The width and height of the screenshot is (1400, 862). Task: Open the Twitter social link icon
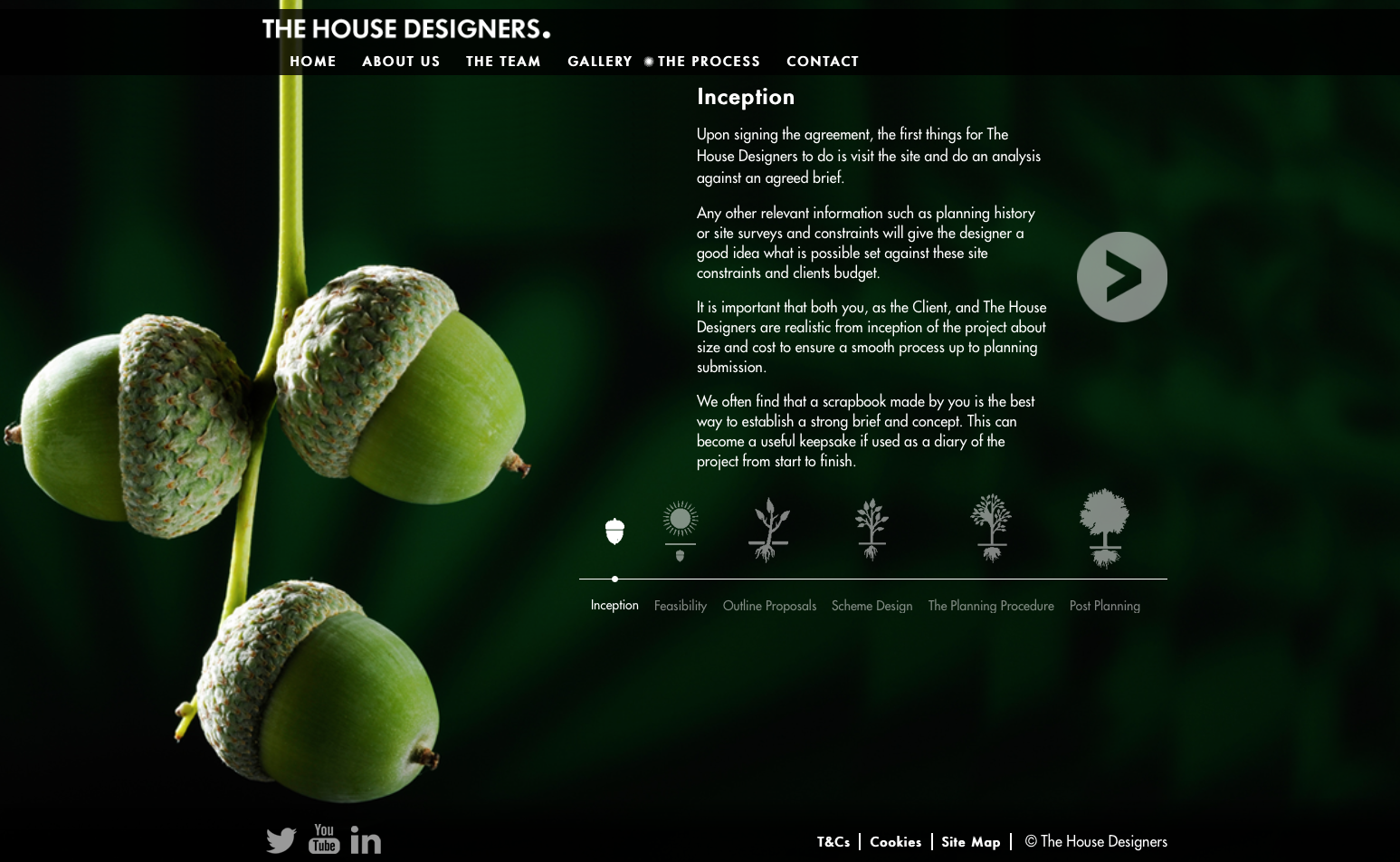tap(281, 840)
